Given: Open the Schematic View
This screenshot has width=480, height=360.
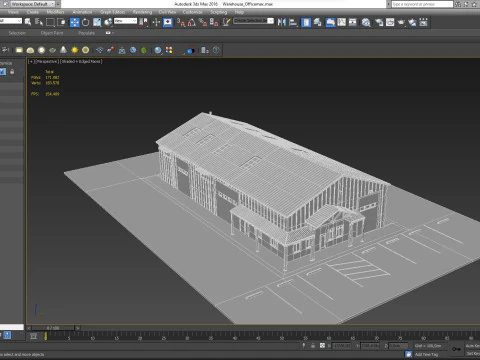Looking at the screenshot, I should 353,22.
